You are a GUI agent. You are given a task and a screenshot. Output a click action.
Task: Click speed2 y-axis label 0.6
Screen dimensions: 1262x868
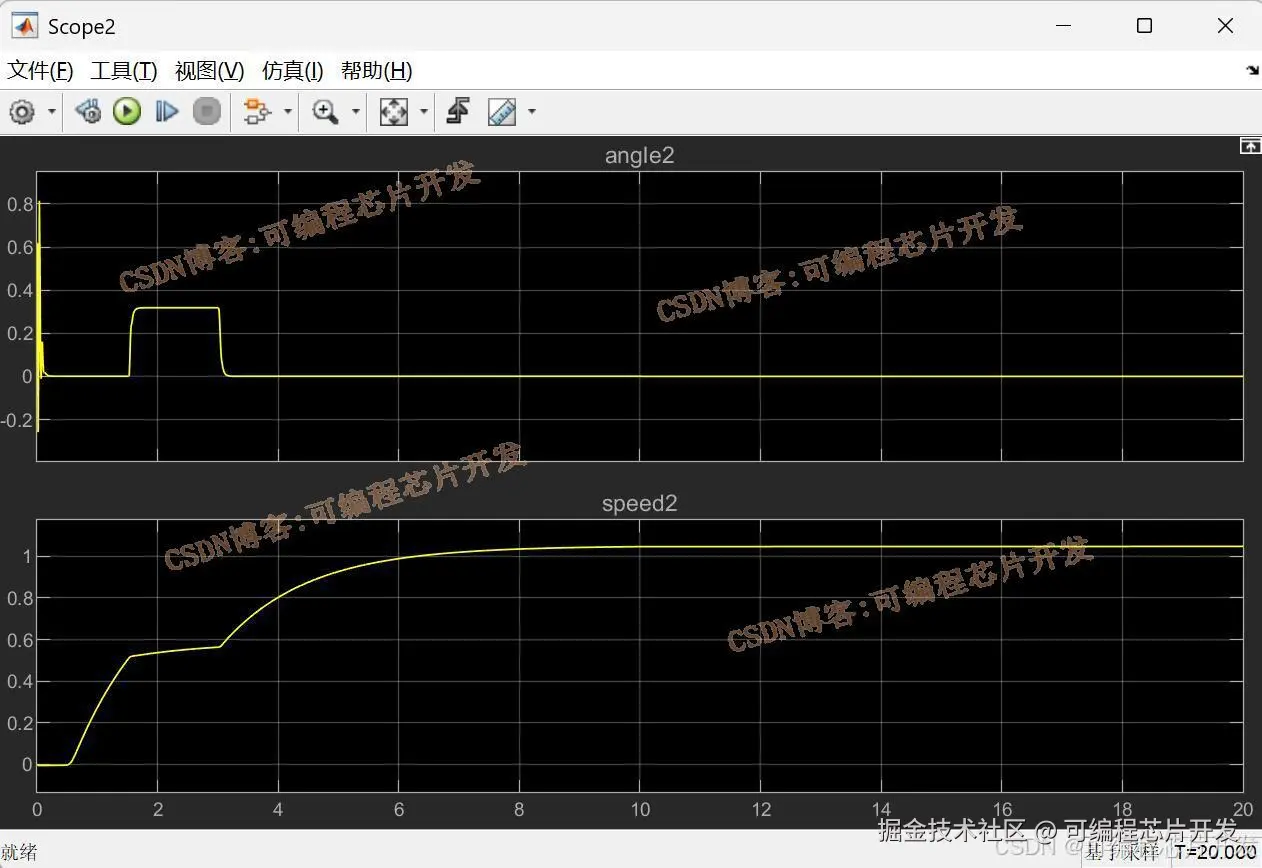(20, 640)
